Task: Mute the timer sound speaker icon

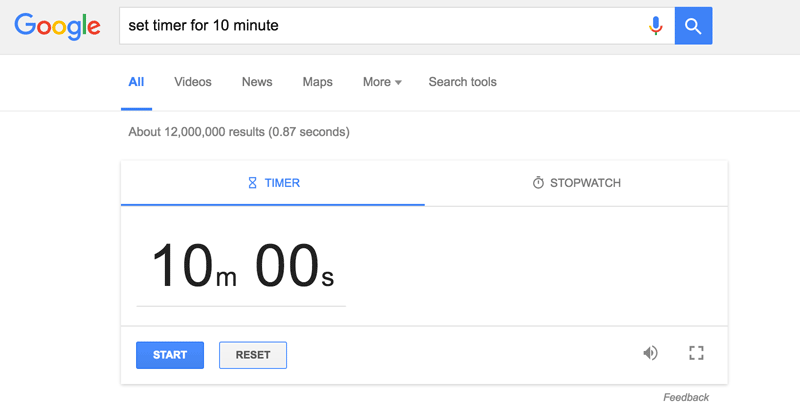Action: coord(651,353)
